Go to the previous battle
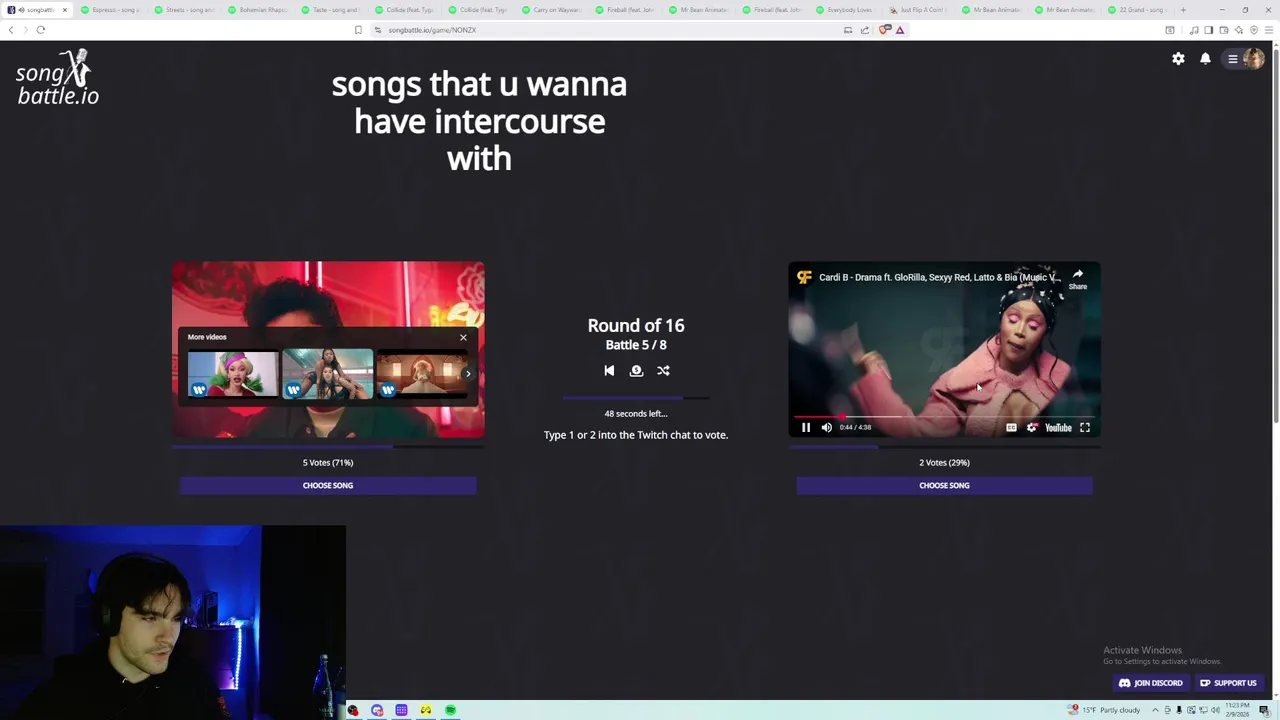The height and width of the screenshot is (720, 1280). click(609, 370)
